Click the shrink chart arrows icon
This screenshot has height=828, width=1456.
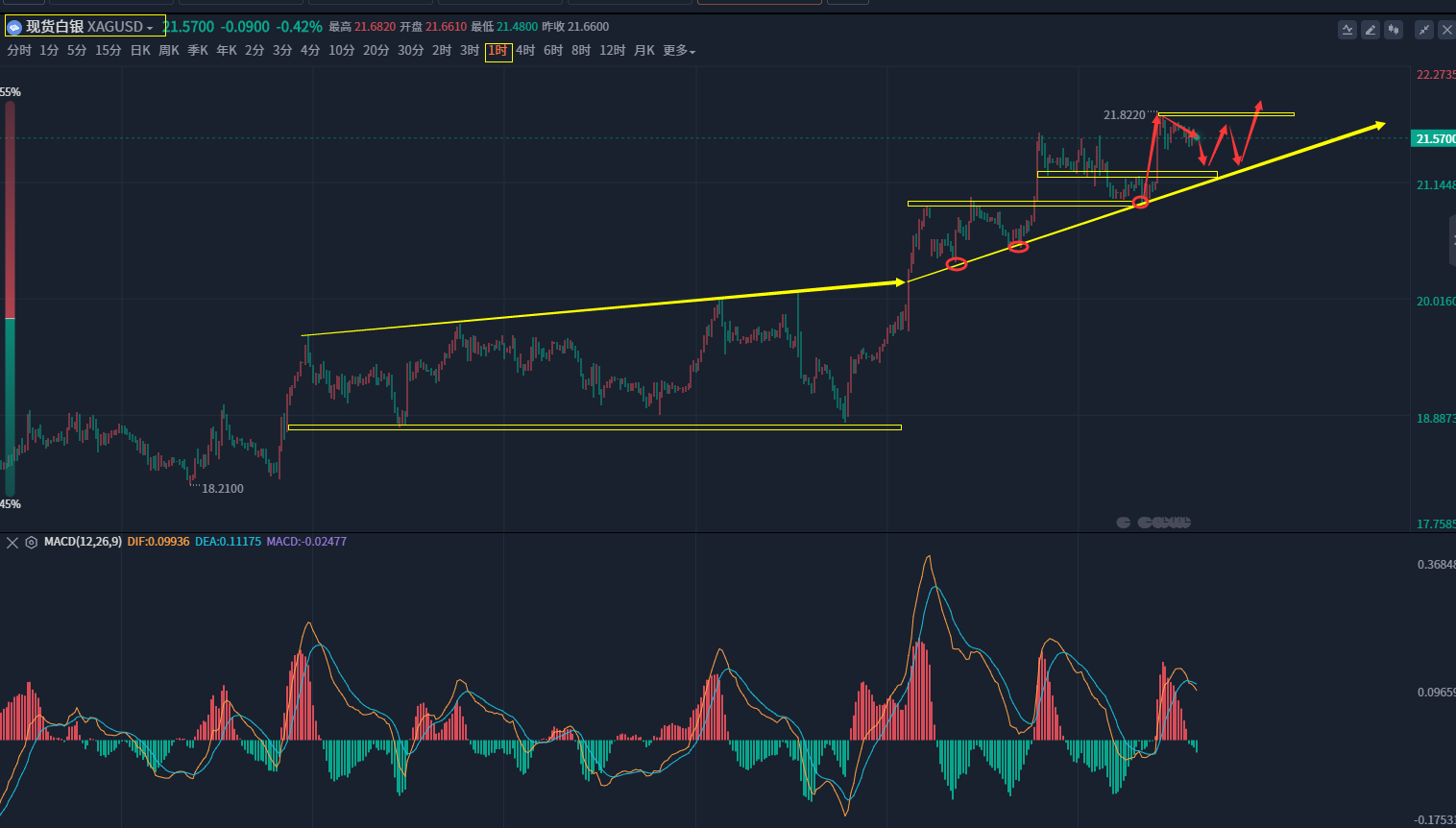[1424, 30]
